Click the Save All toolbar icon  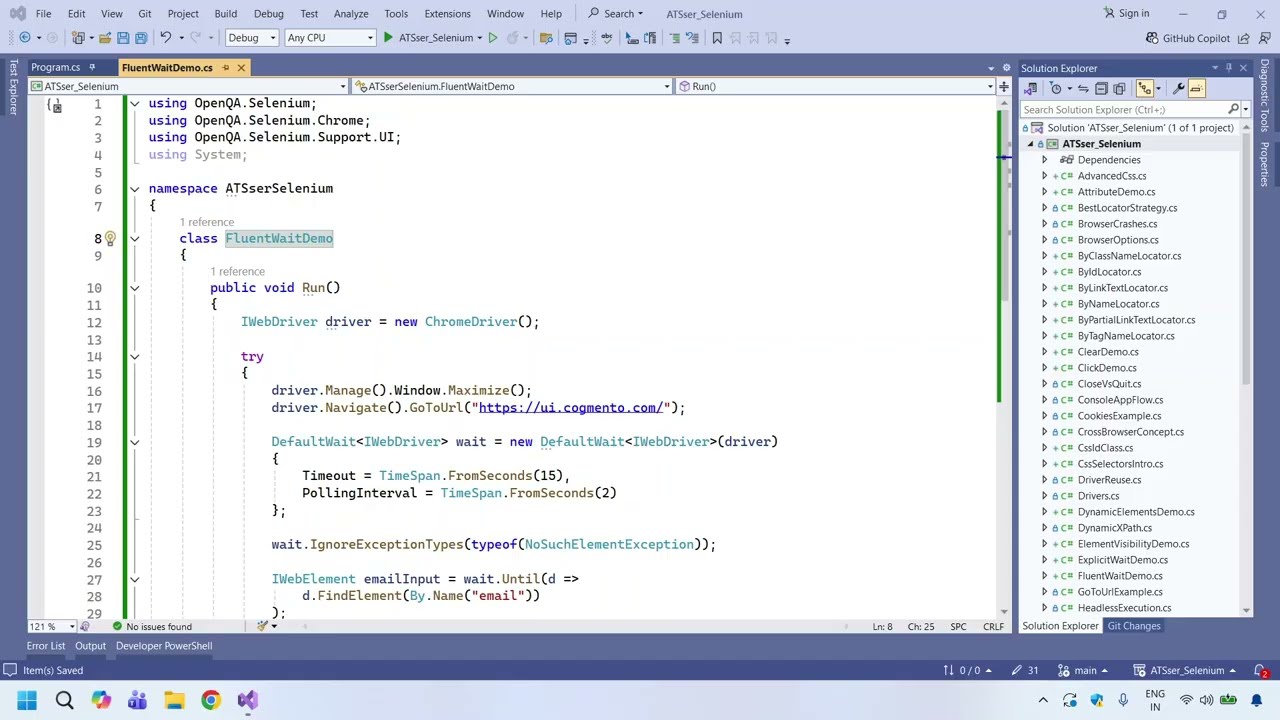point(141,38)
